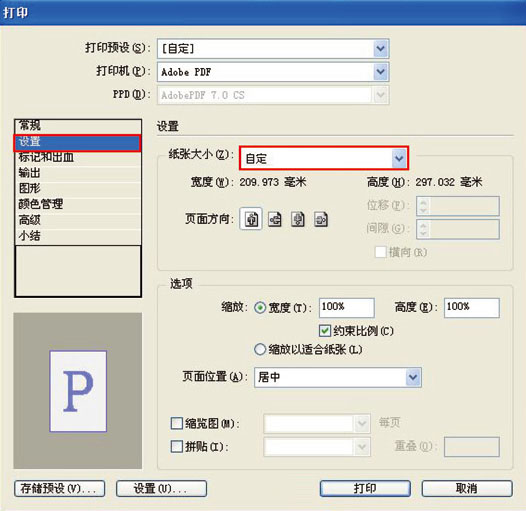
Task: Choose reverse landscape orientation icon
Action: [x=321, y=219]
